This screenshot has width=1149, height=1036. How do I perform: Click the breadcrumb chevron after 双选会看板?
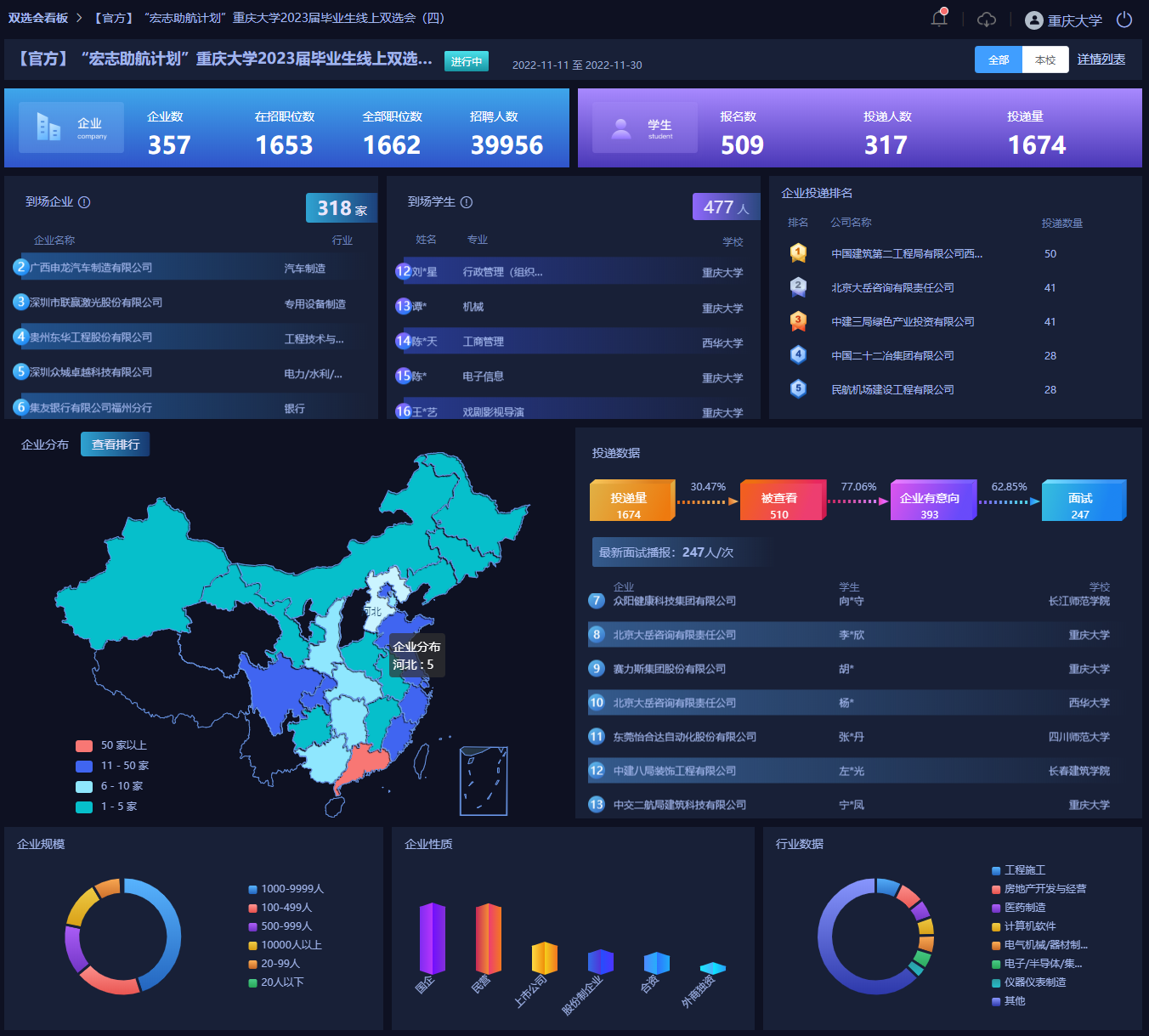coord(79,18)
